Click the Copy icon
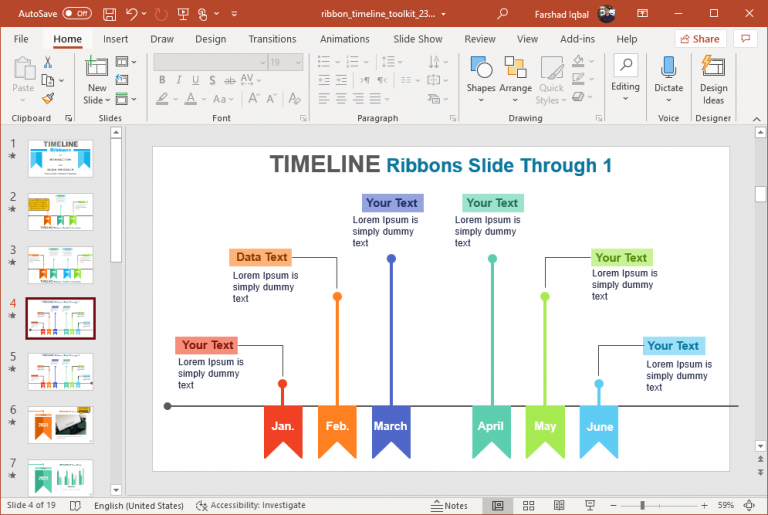Screen dimensions: 768x515 click(48, 80)
